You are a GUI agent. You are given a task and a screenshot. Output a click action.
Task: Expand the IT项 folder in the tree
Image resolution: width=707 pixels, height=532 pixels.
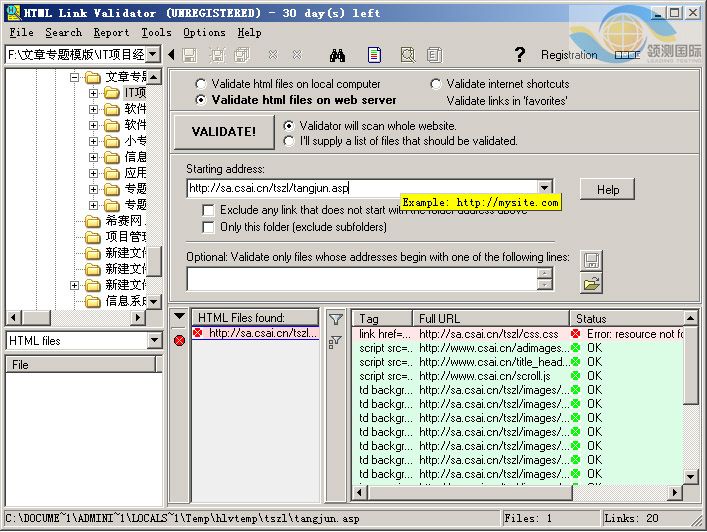(x=93, y=93)
